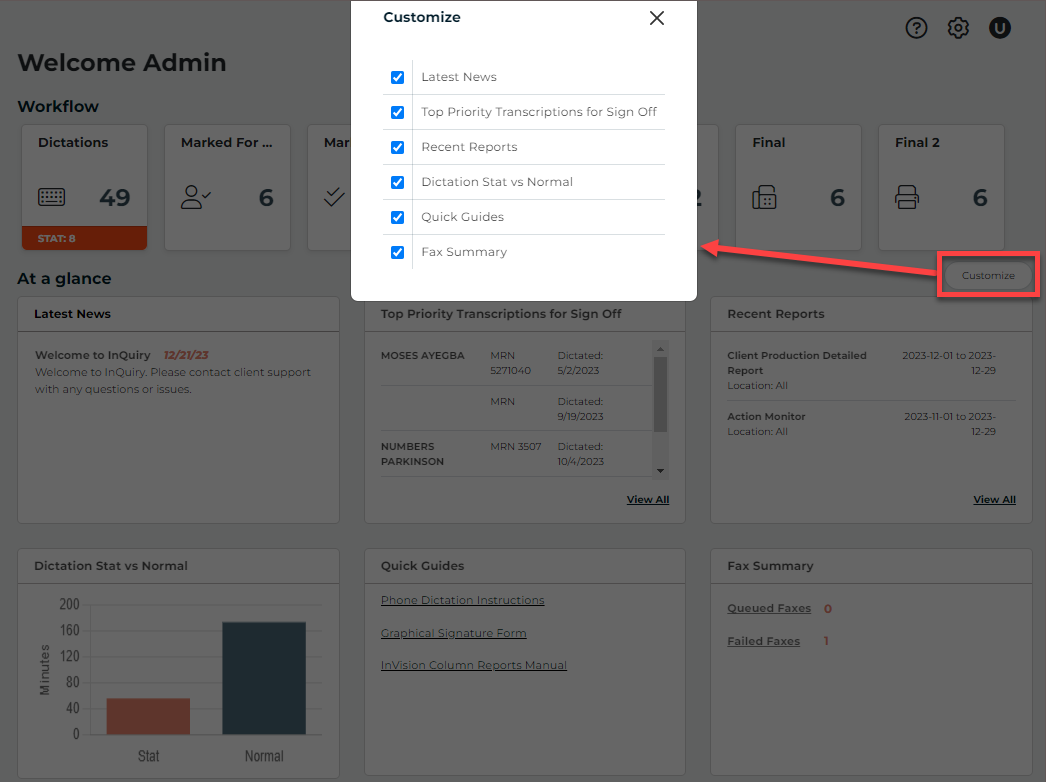Viewport: 1046px width, 782px height.
Task: Open the user profile avatar icon
Action: (1000, 28)
